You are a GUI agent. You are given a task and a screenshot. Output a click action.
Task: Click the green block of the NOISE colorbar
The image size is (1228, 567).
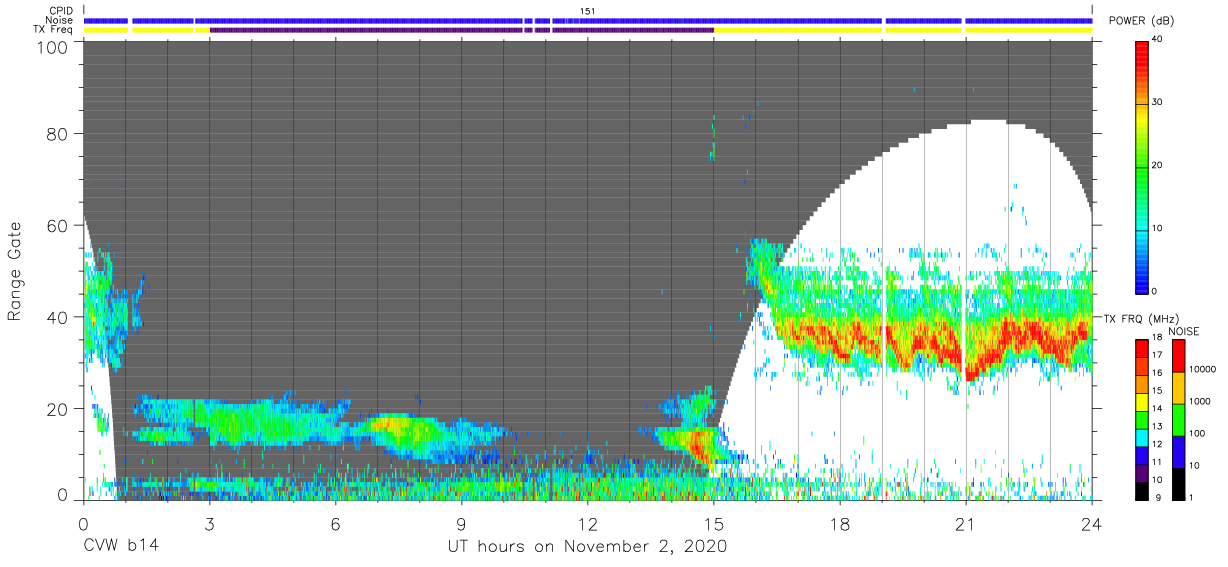tap(1177, 419)
